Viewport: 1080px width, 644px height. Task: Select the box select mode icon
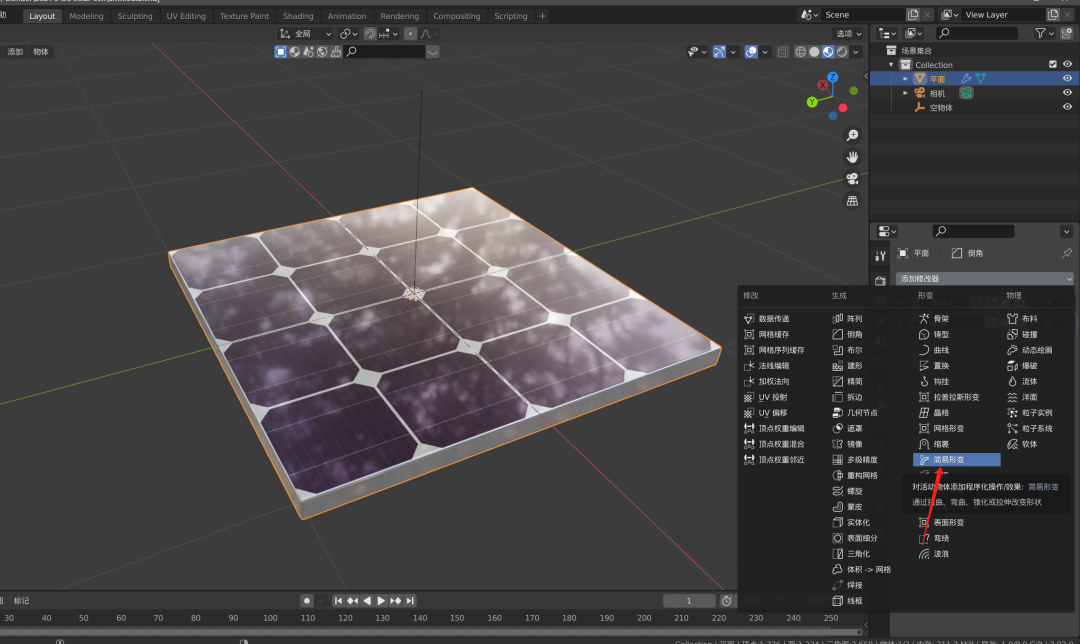point(280,52)
